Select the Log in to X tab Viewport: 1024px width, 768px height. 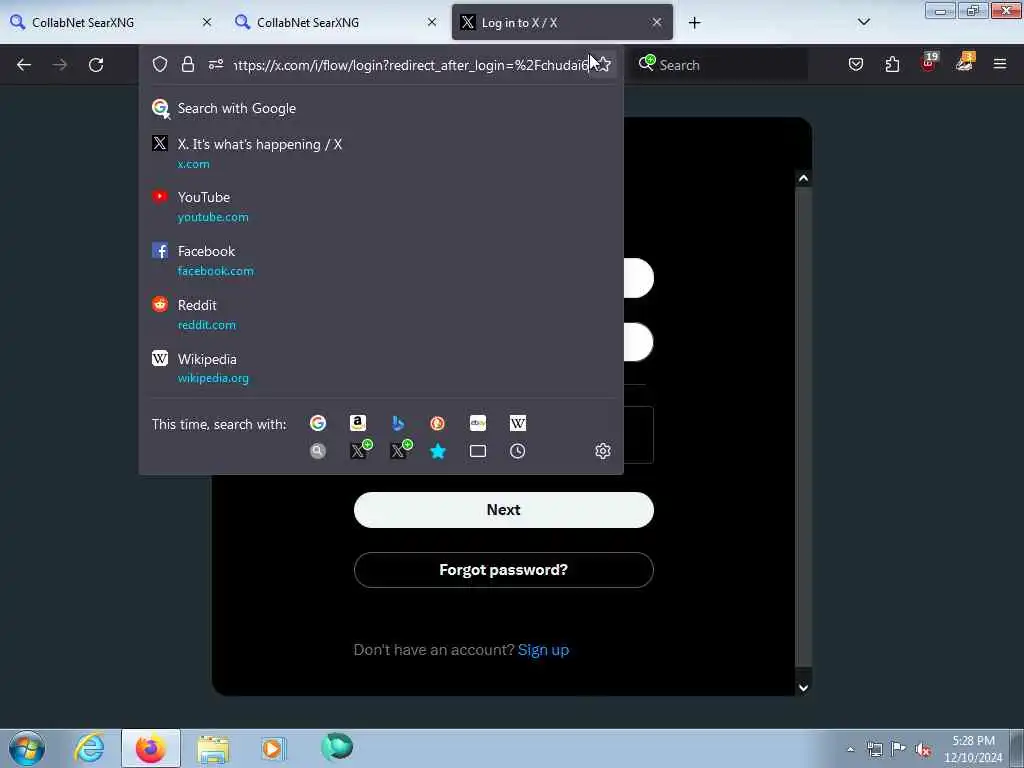[562, 23]
